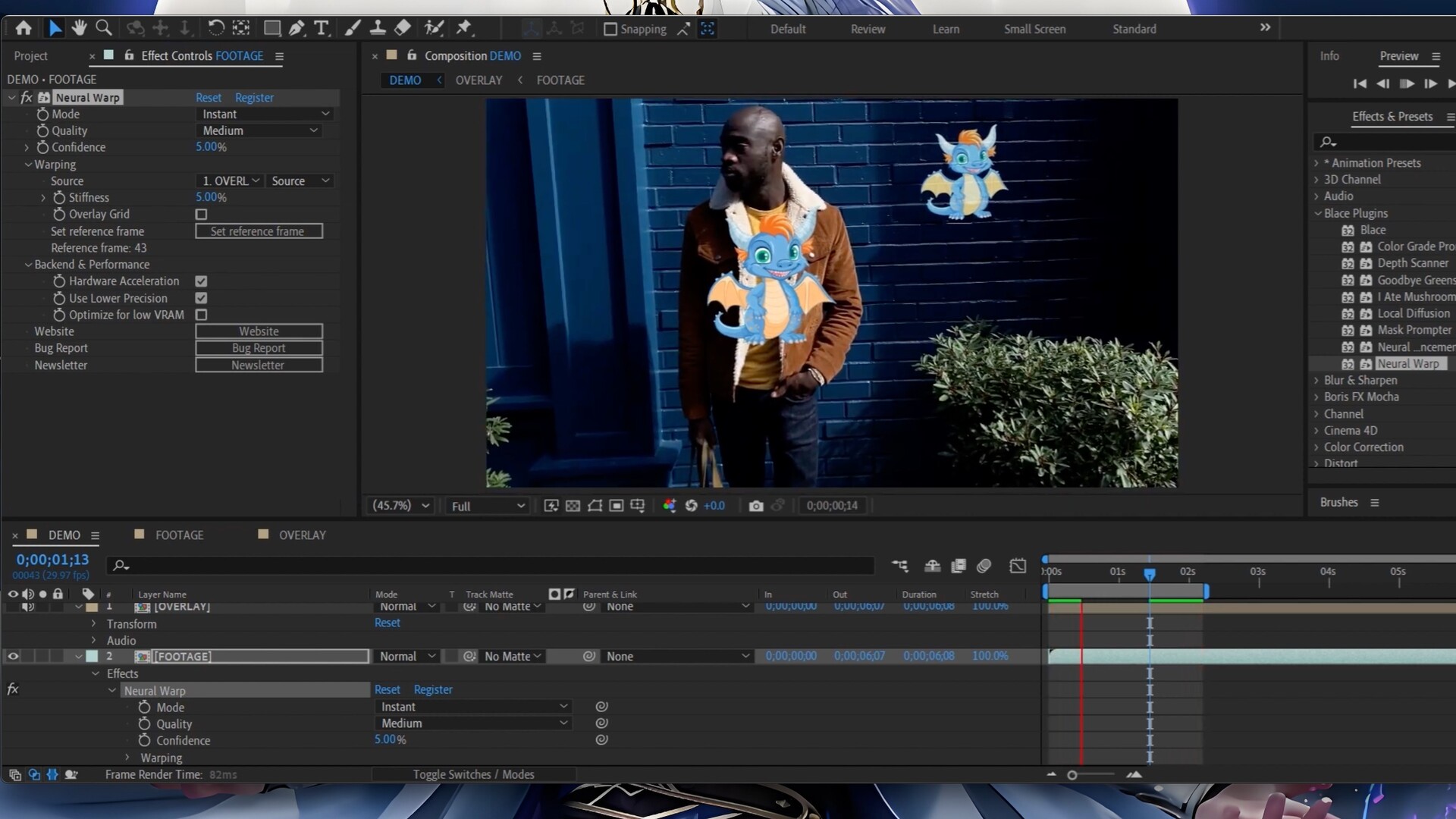
Task: Enable the Overlay Grid checkbox
Action: pos(201,215)
